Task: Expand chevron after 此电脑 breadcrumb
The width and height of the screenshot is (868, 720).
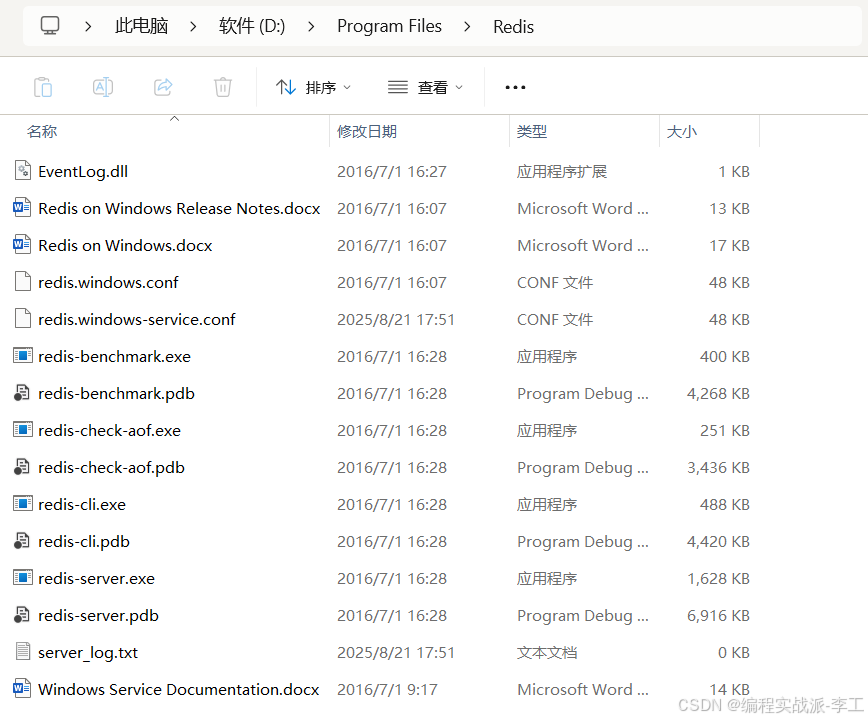Action: tap(193, 26)
